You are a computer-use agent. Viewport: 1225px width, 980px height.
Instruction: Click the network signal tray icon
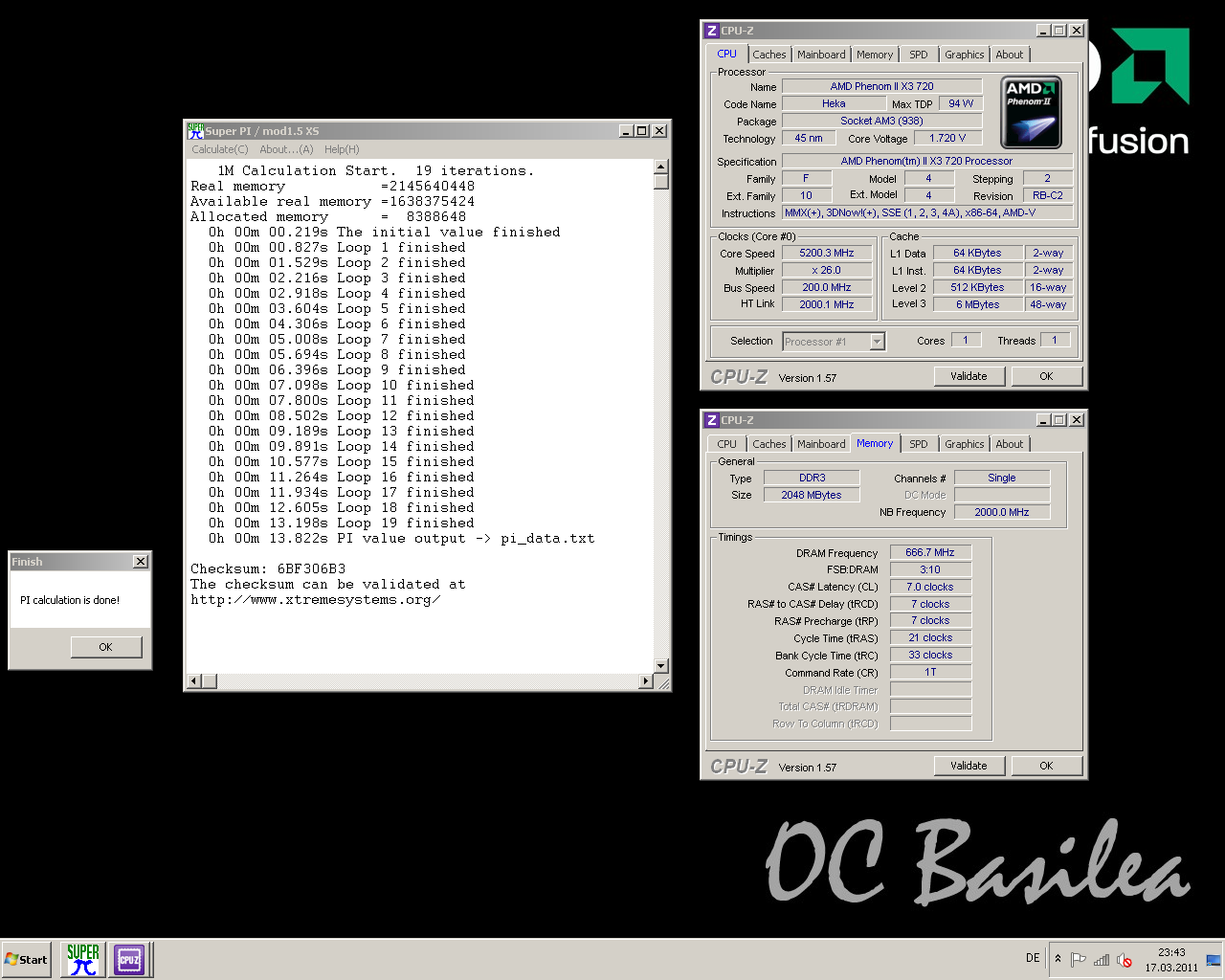point(1102,959)
